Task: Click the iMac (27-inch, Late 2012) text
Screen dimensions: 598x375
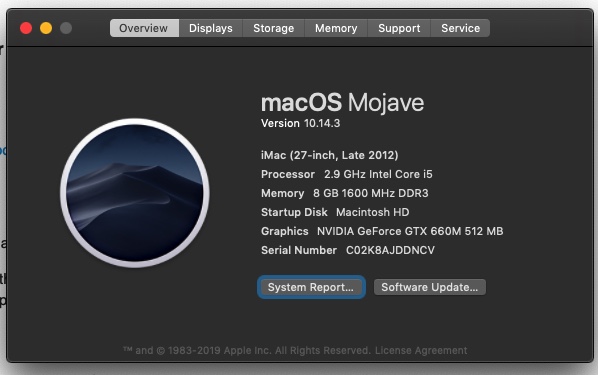Action: pyautogui.click(x=330, y=155)
